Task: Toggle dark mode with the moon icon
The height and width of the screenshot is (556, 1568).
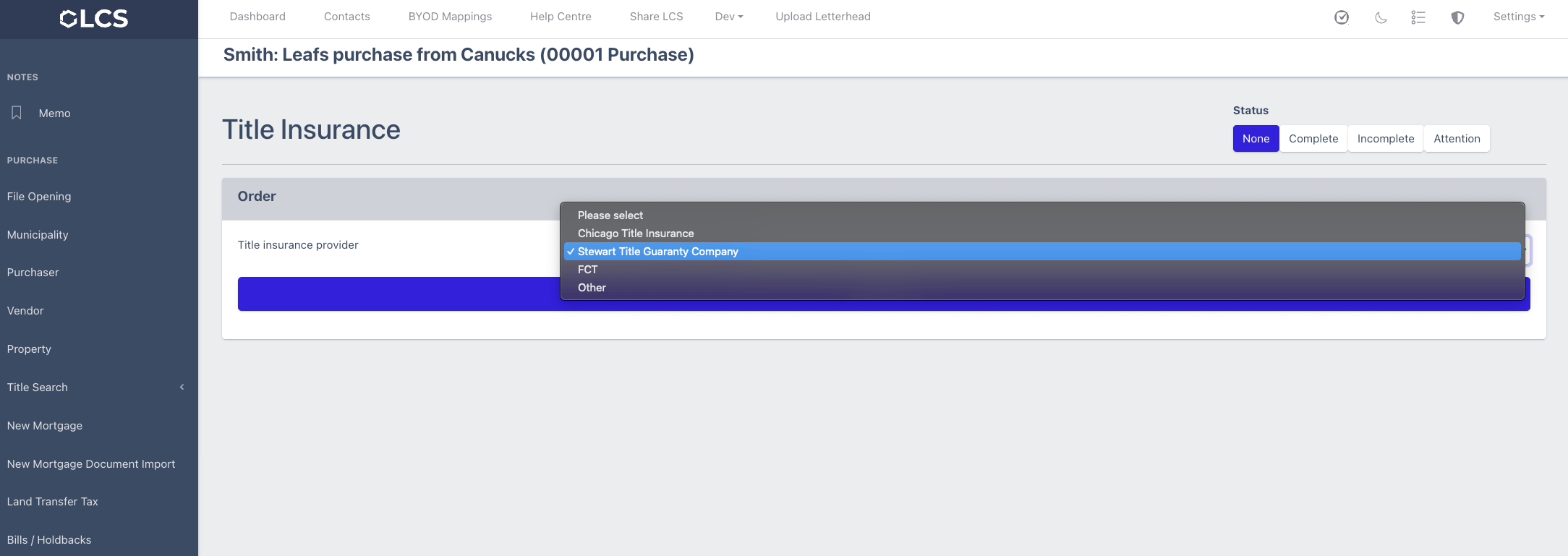Action: [x=1381, y=17]
